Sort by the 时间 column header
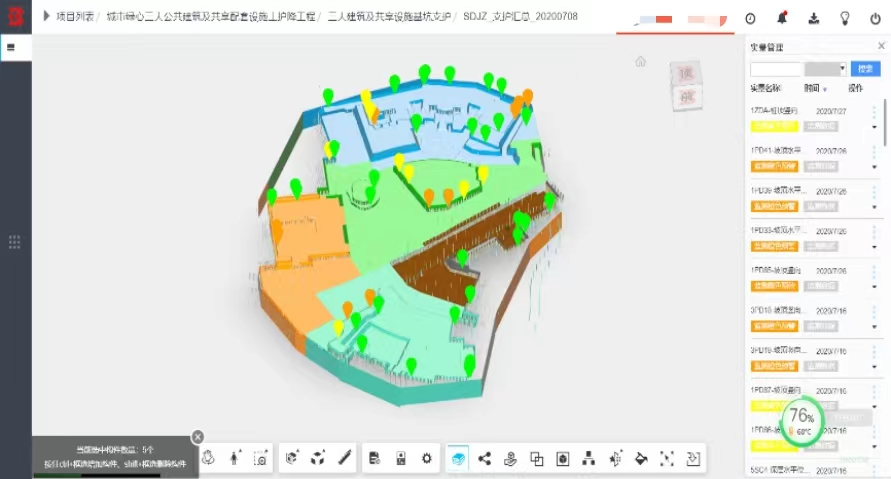891x479 pixels. pyautogui.click(x=812, y=88)
